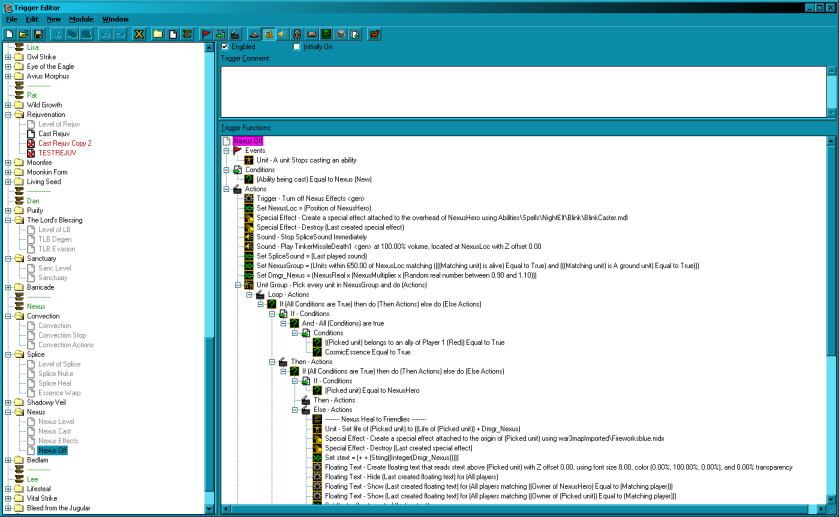The width and height of the screenshot is (839, 517).
Task: Expand the Shadowy Veil category
Action: pyautogui.click(x=8, y=402)
